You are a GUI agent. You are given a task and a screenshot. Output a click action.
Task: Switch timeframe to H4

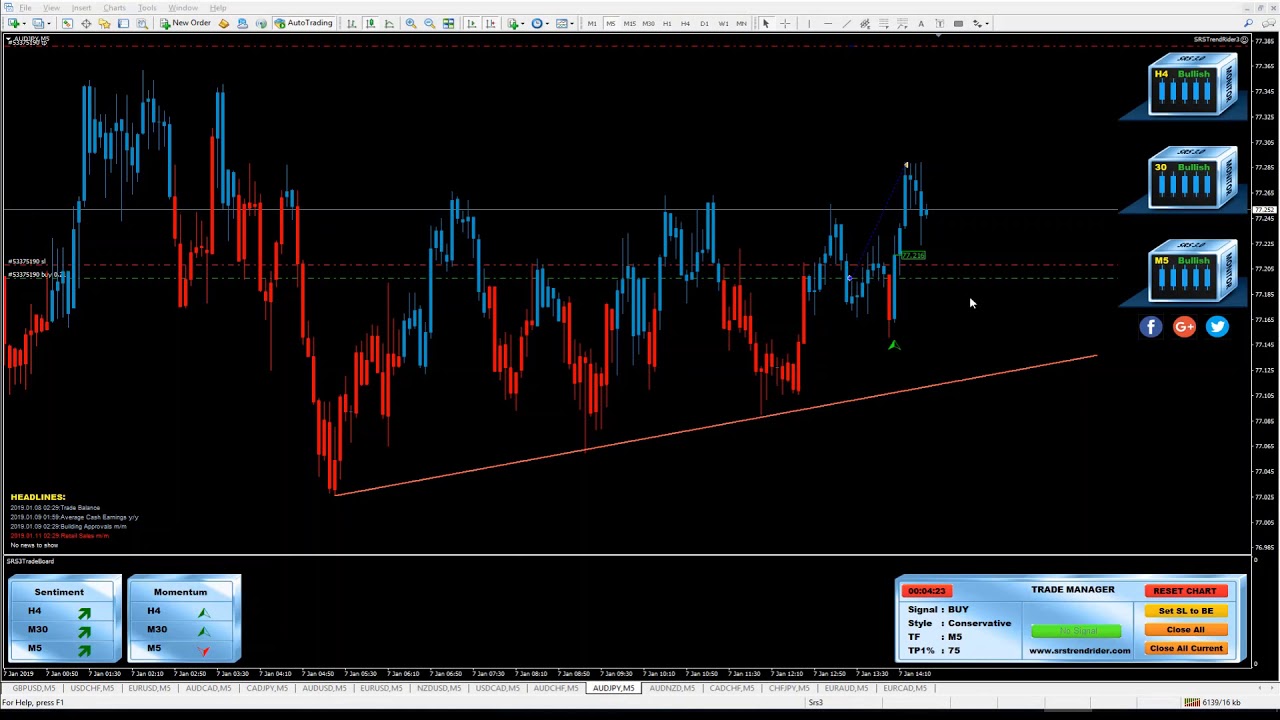685,23
